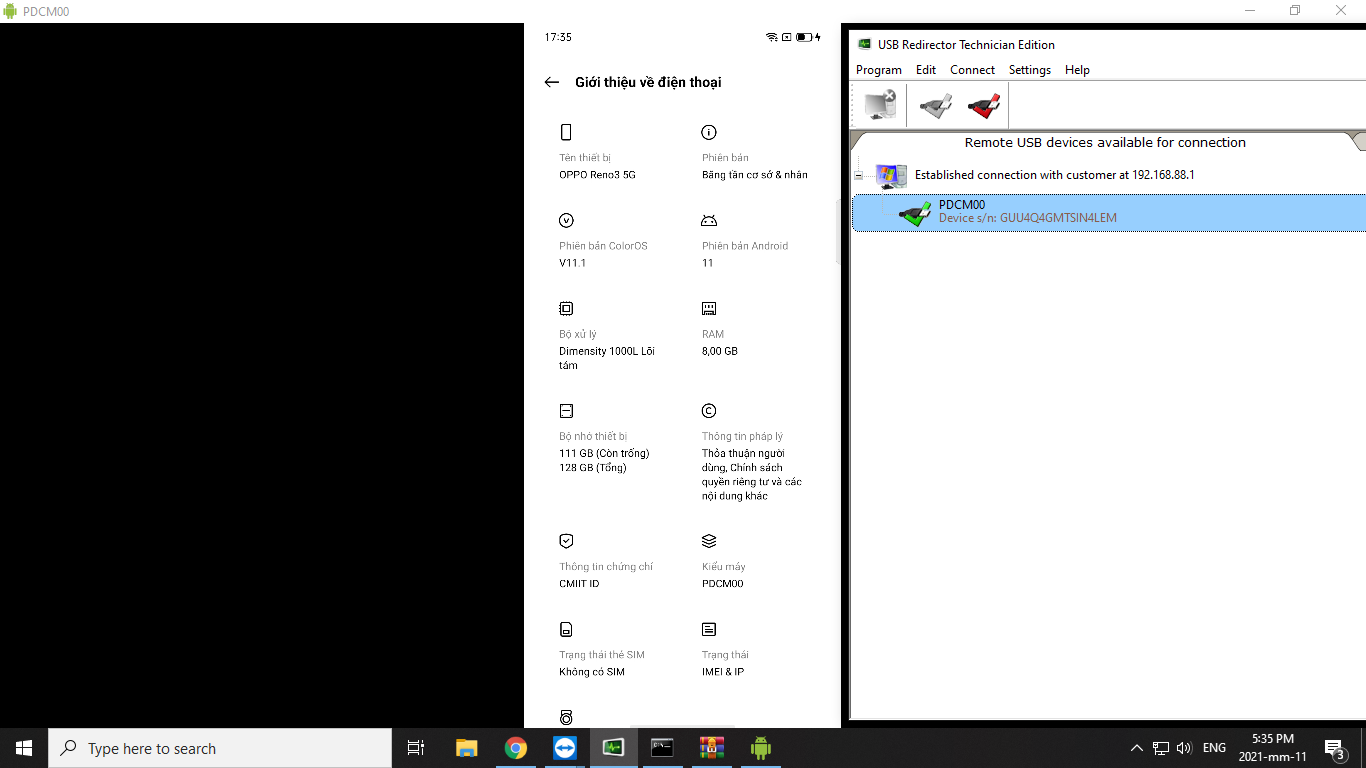Open the Connect menu

coord(972,70)
